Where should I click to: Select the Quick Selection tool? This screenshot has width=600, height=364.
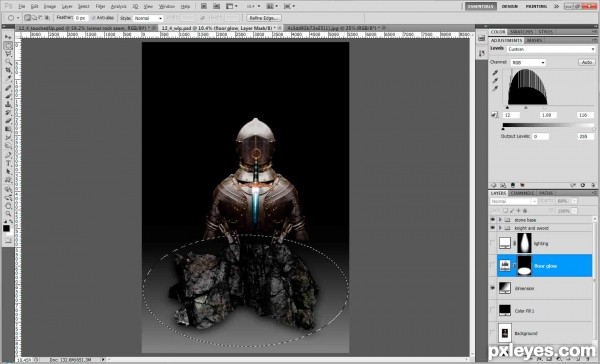[8, 62]
